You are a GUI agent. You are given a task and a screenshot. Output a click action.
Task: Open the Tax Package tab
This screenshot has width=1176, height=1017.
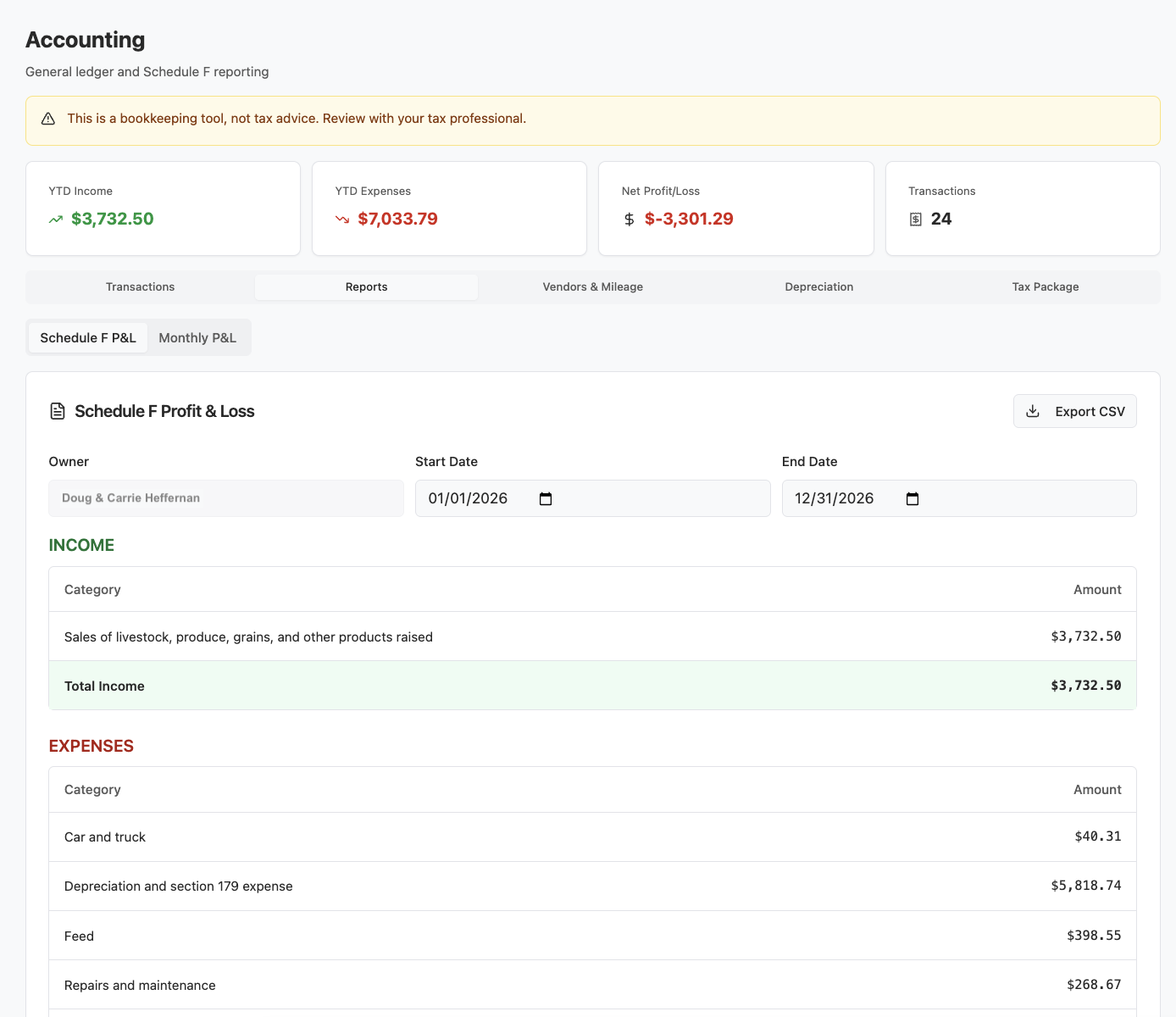coord(1045,287)
